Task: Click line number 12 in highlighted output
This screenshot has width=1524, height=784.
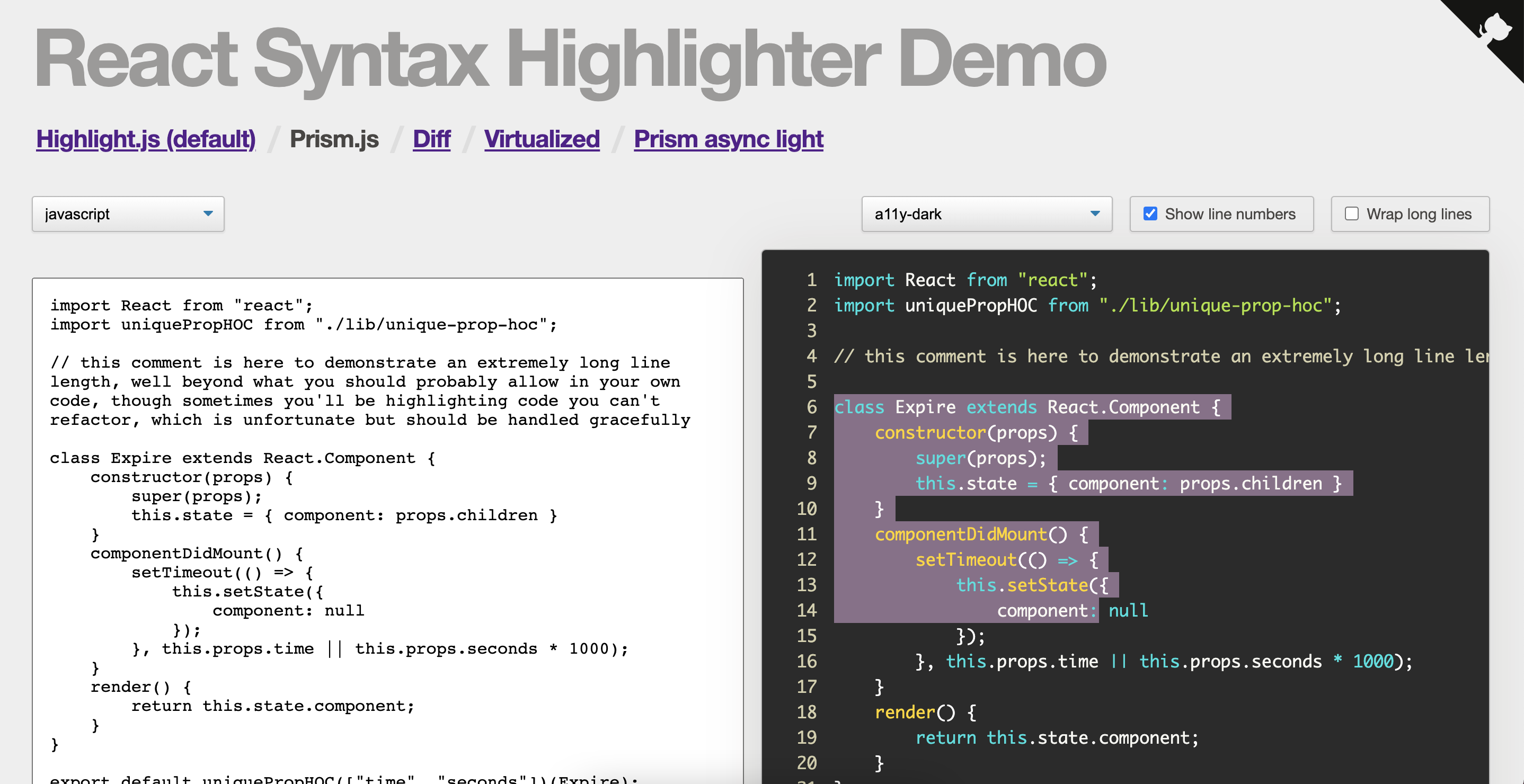Action: [807, 559]
